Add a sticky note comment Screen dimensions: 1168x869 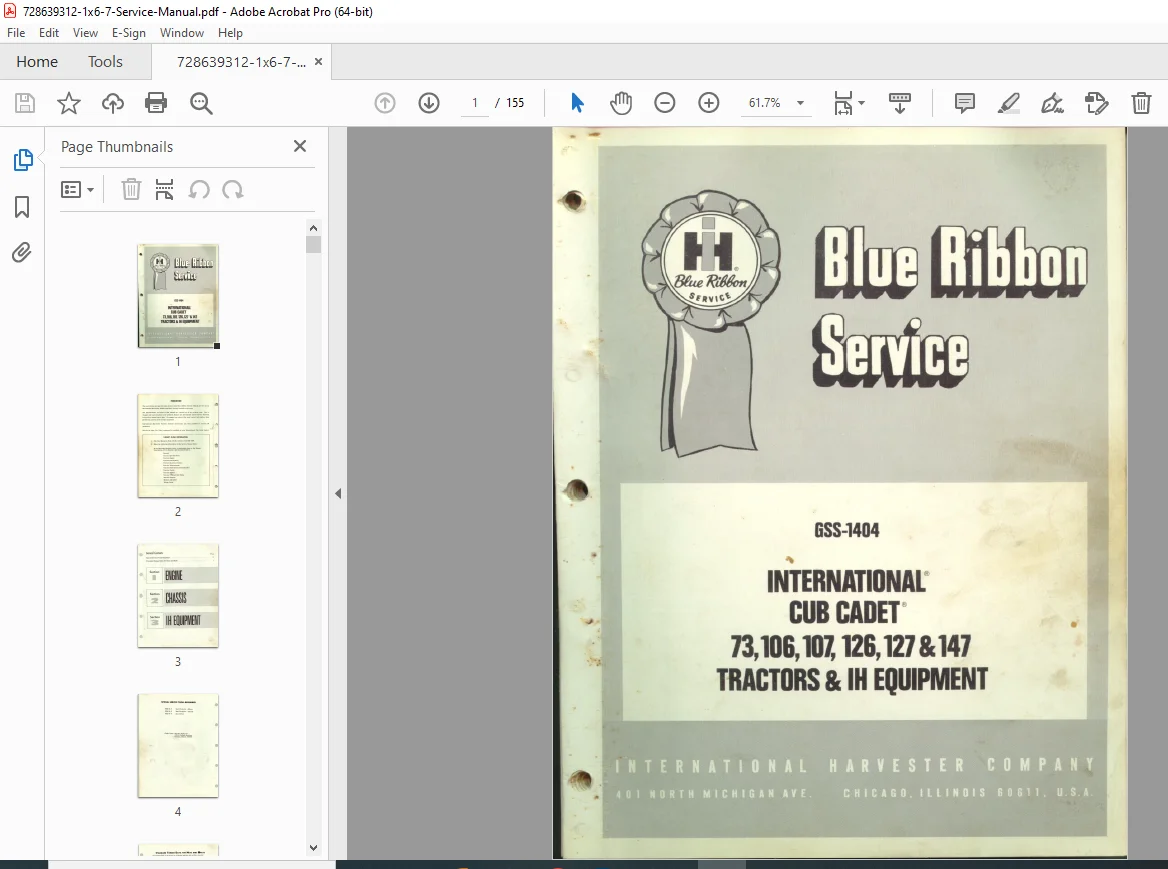point(965,103)
